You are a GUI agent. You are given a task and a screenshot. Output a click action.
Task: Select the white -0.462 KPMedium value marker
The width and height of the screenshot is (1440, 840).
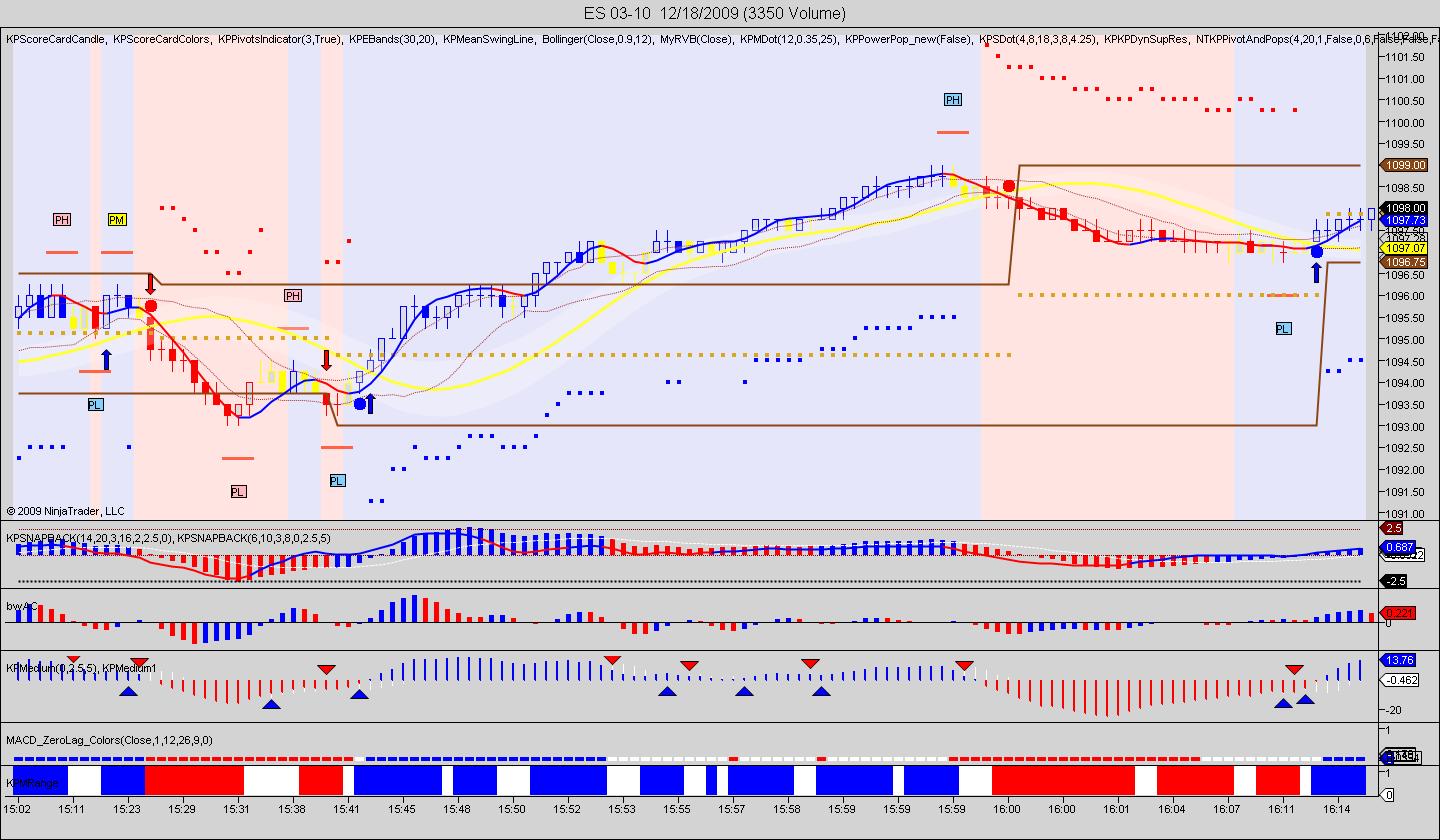(1399, 680)
